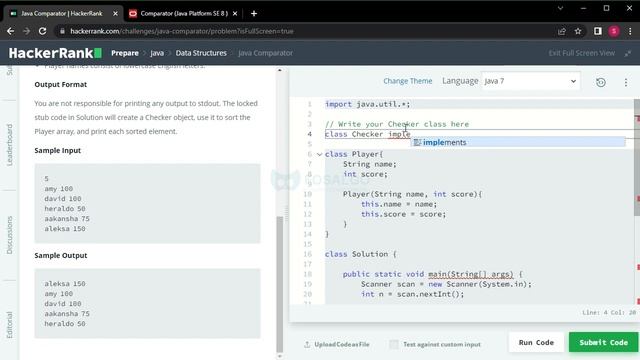This screenshot has width=640, height=360.
Task: Click the class Solution line
Action: (x=360, y=254)
